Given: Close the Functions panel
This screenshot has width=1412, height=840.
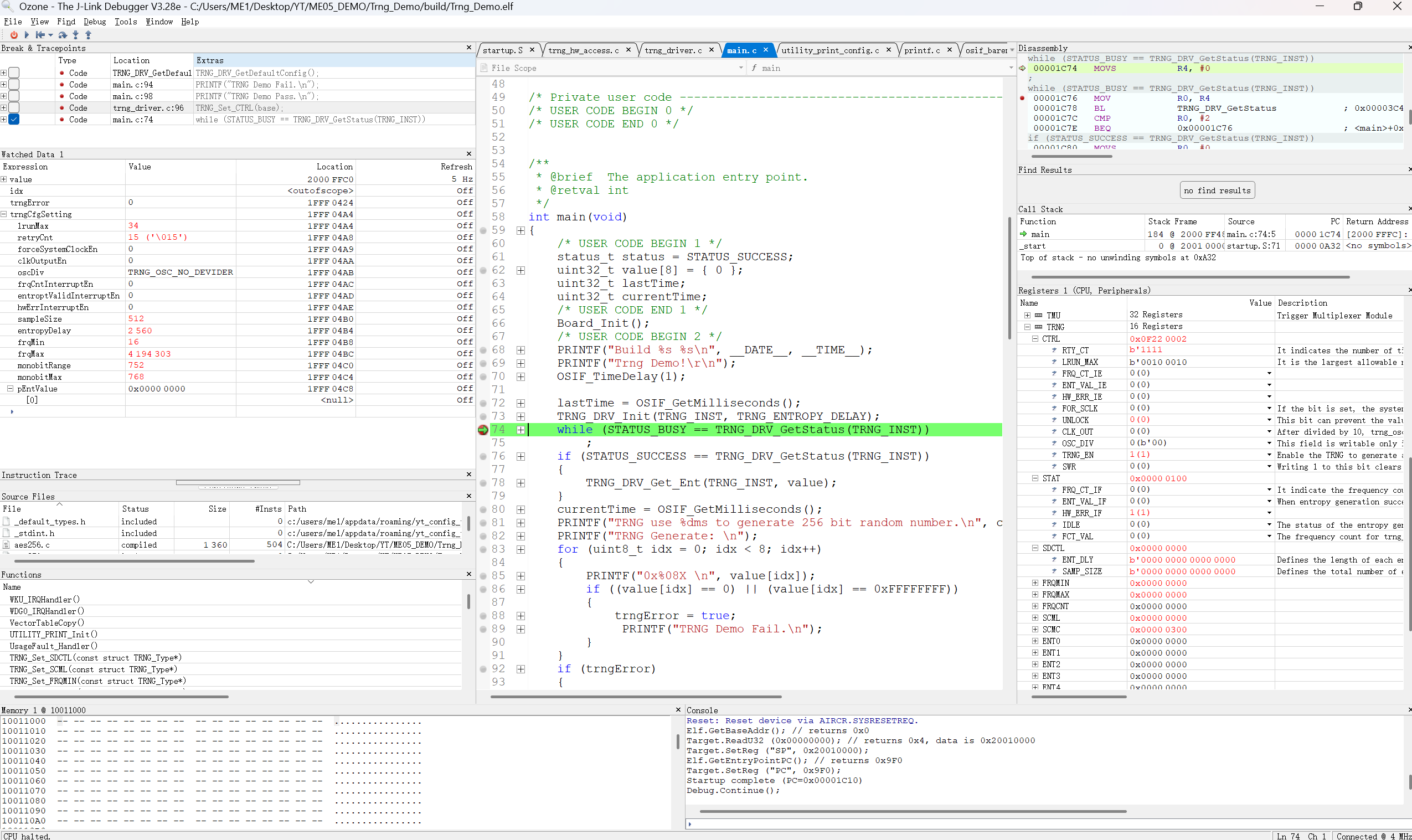Looking at the screenshot, I should 468,574.
